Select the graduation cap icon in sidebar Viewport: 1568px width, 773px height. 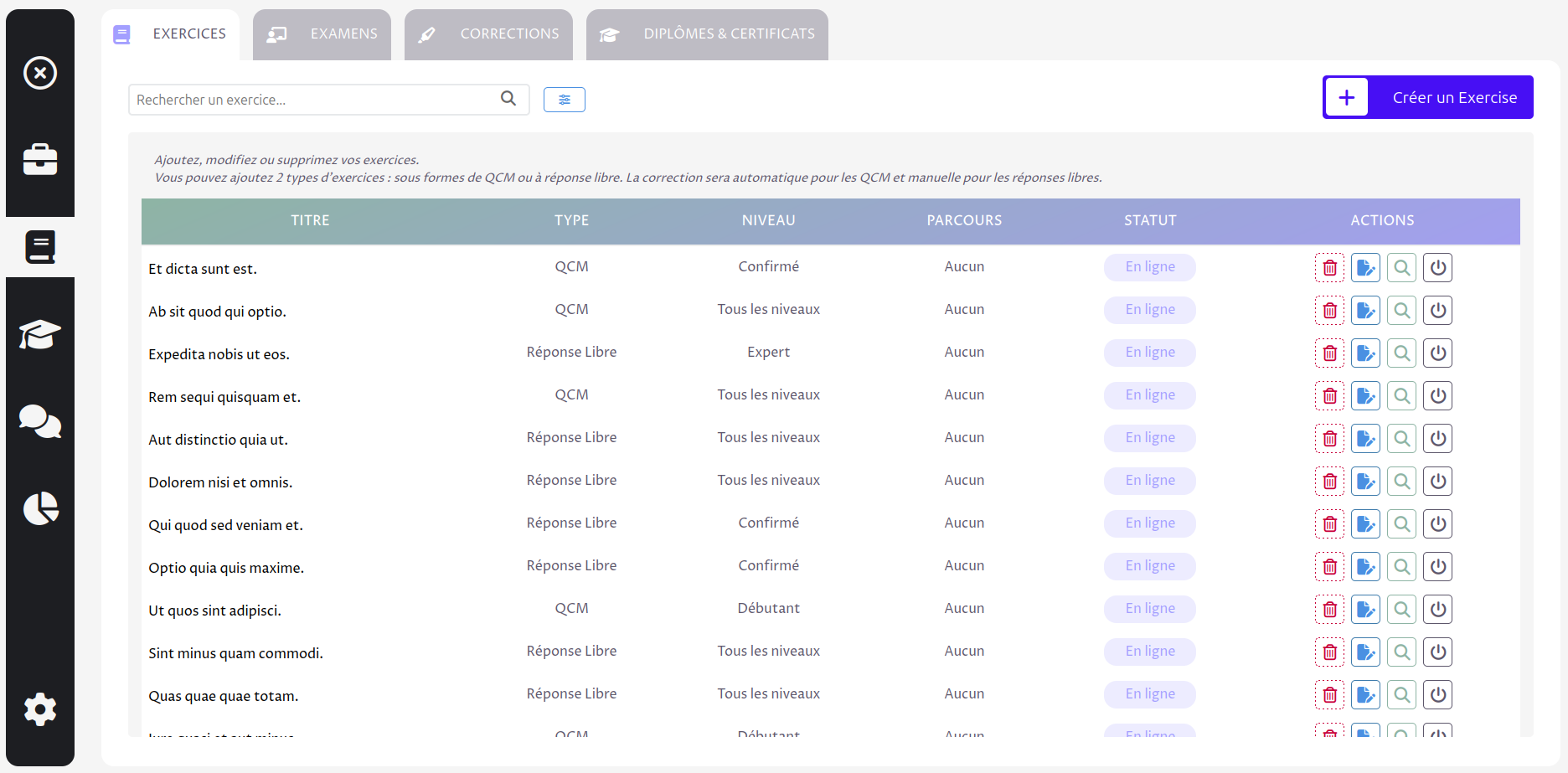[x=39, y=334]
